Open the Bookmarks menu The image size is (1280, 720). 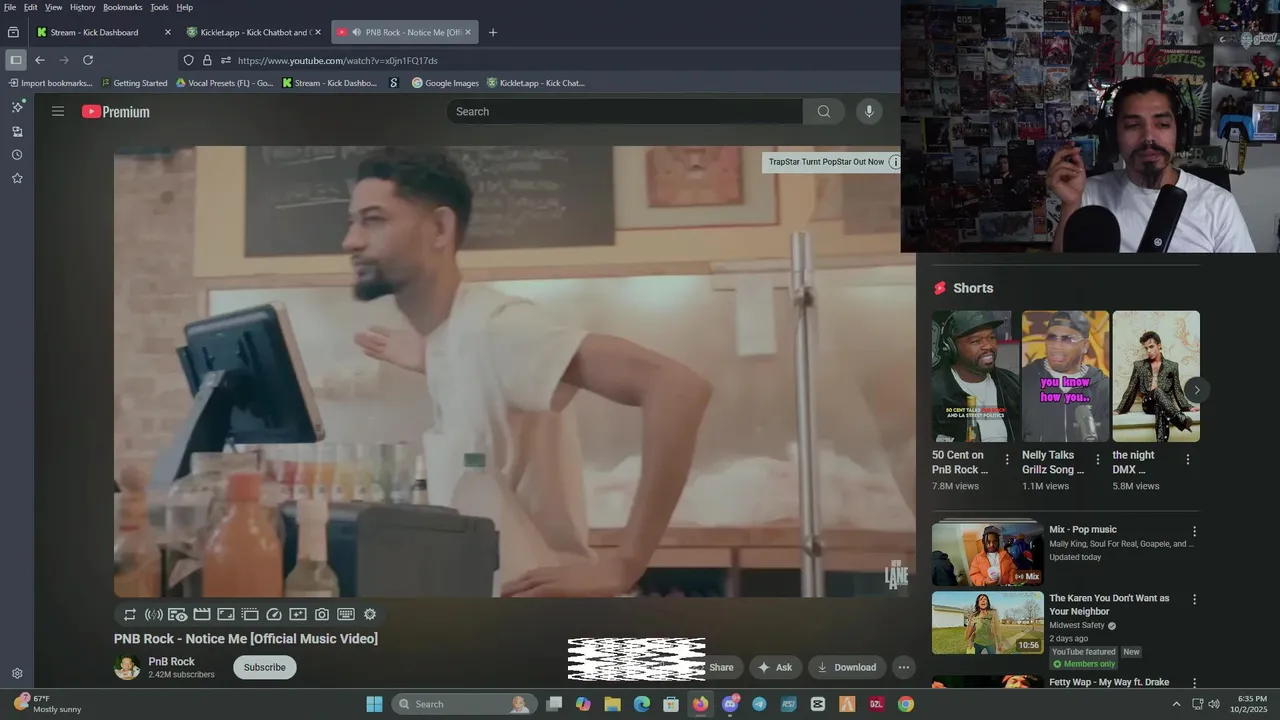click(x=123, y=7)
